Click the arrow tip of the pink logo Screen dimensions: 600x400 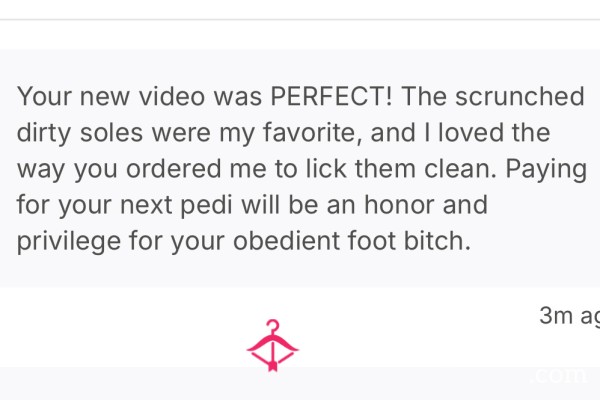coord(272,366)
